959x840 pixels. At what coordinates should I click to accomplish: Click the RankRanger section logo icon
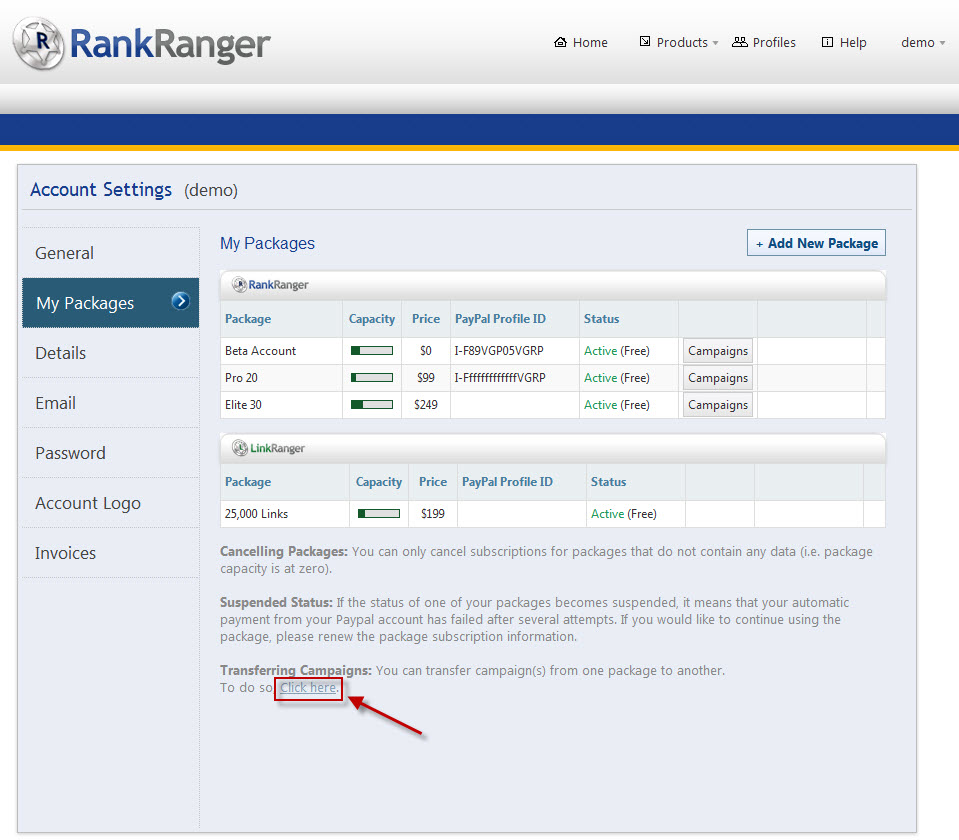tap(240, 285)
